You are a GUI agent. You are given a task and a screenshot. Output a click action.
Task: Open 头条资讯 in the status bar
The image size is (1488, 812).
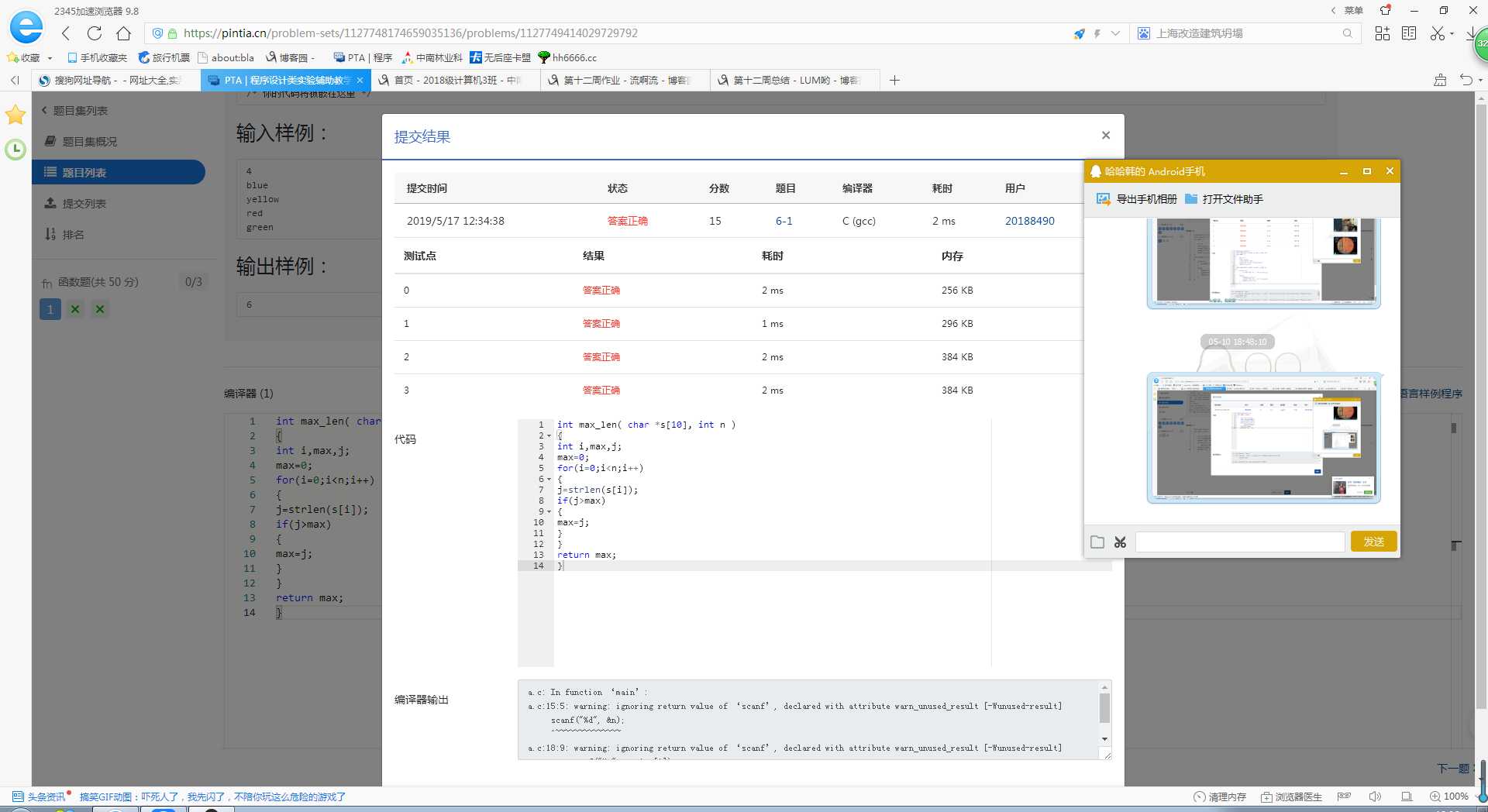tap(40, 797)
